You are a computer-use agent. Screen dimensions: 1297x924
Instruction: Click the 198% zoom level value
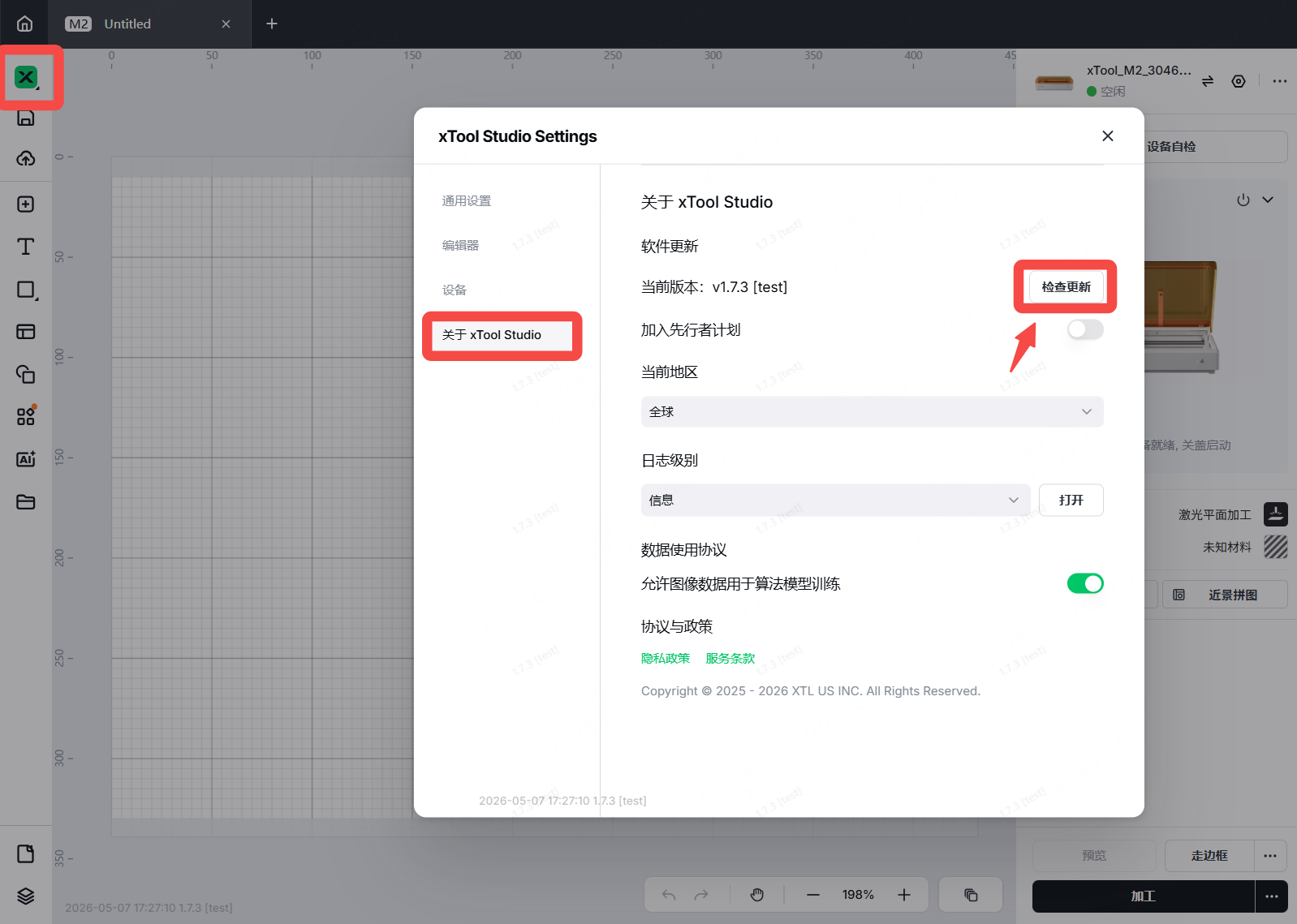[x=858, y=895]
